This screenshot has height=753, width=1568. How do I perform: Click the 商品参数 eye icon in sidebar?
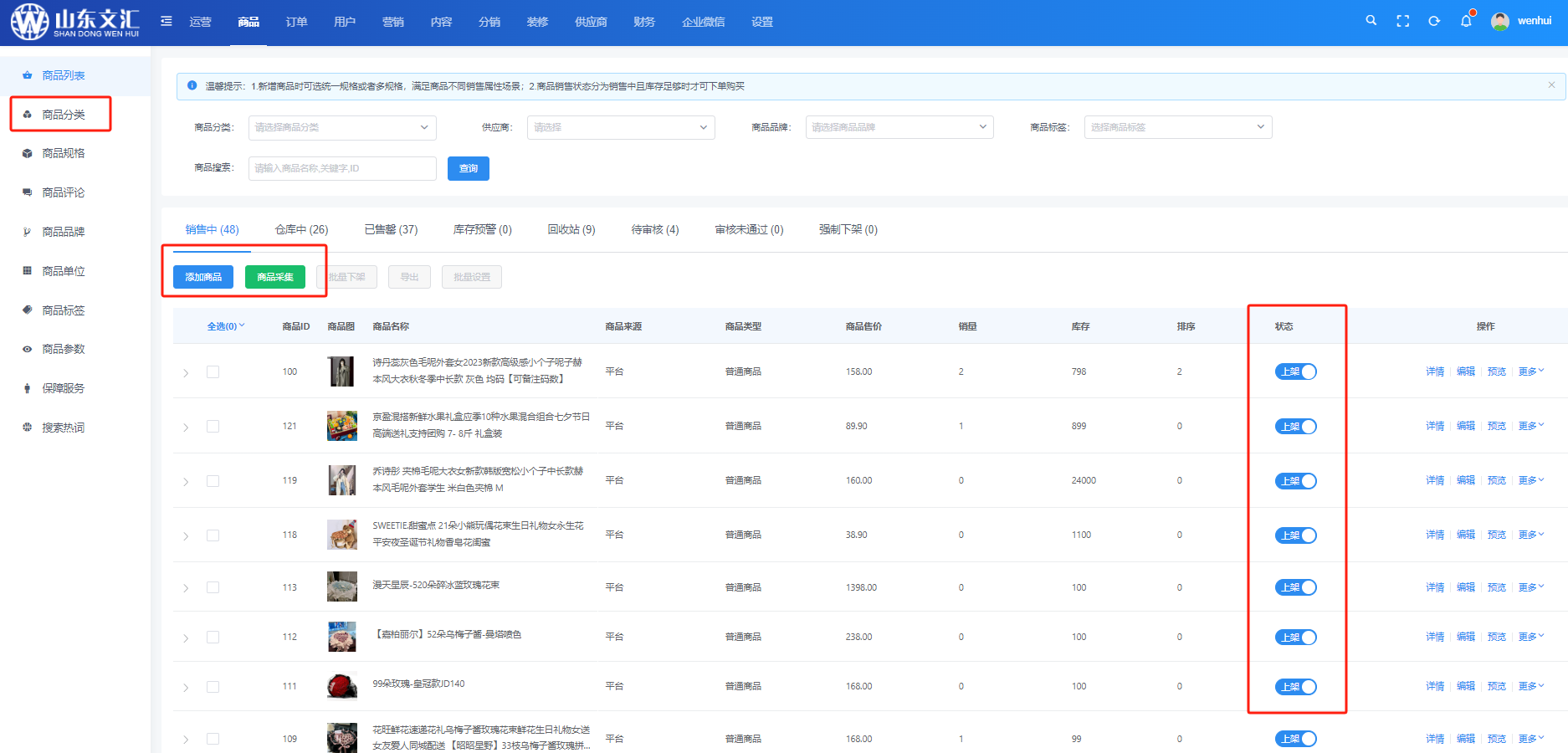click(27, 349)
